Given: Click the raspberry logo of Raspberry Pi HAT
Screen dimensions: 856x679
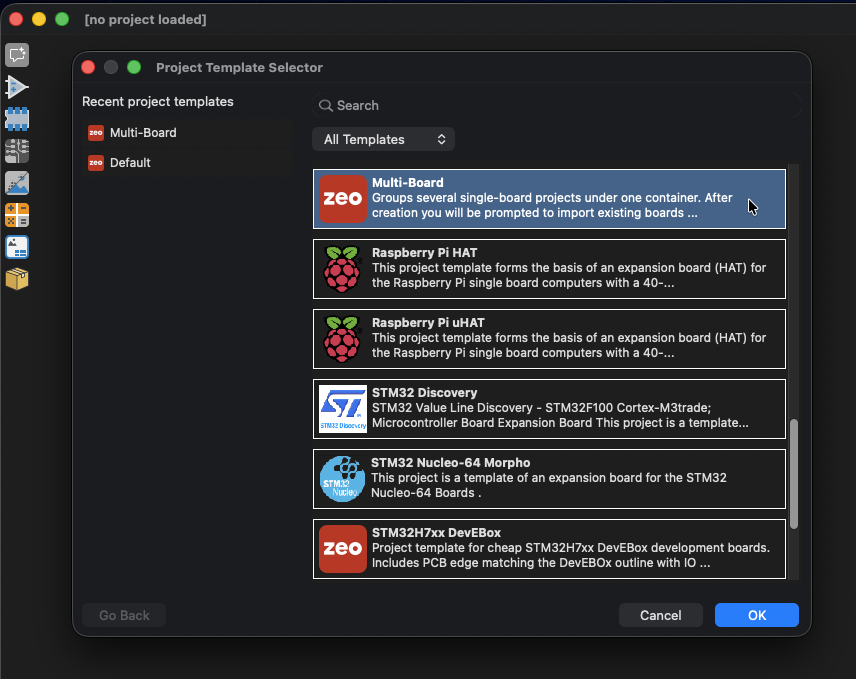Looking at the screenshot, I should pyautogui.click(x=342, y=269).
